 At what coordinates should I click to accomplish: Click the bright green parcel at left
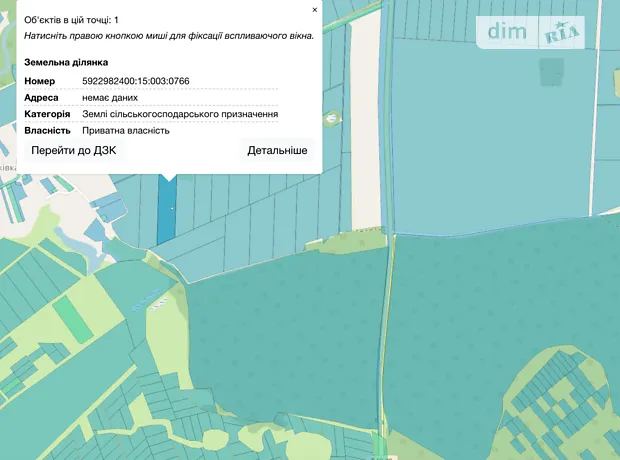click(x=71, y=317)
